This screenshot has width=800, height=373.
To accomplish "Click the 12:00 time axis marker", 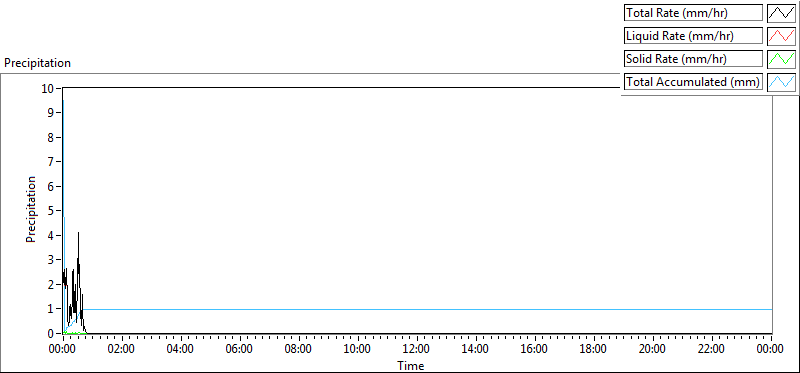I will point(416,350).
